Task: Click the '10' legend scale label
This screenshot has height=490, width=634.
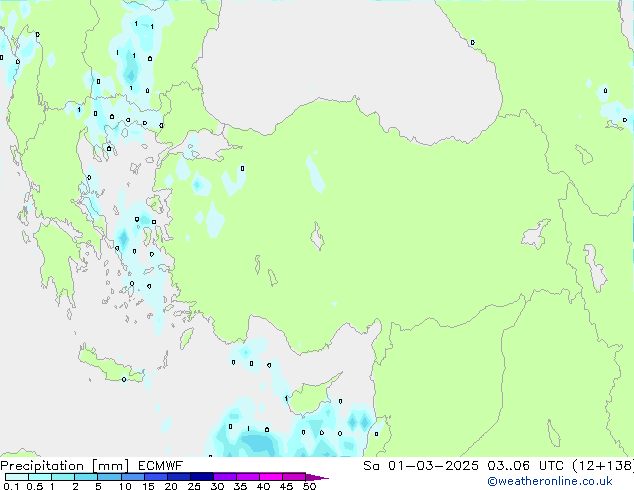Action: [x=125, y=486]
